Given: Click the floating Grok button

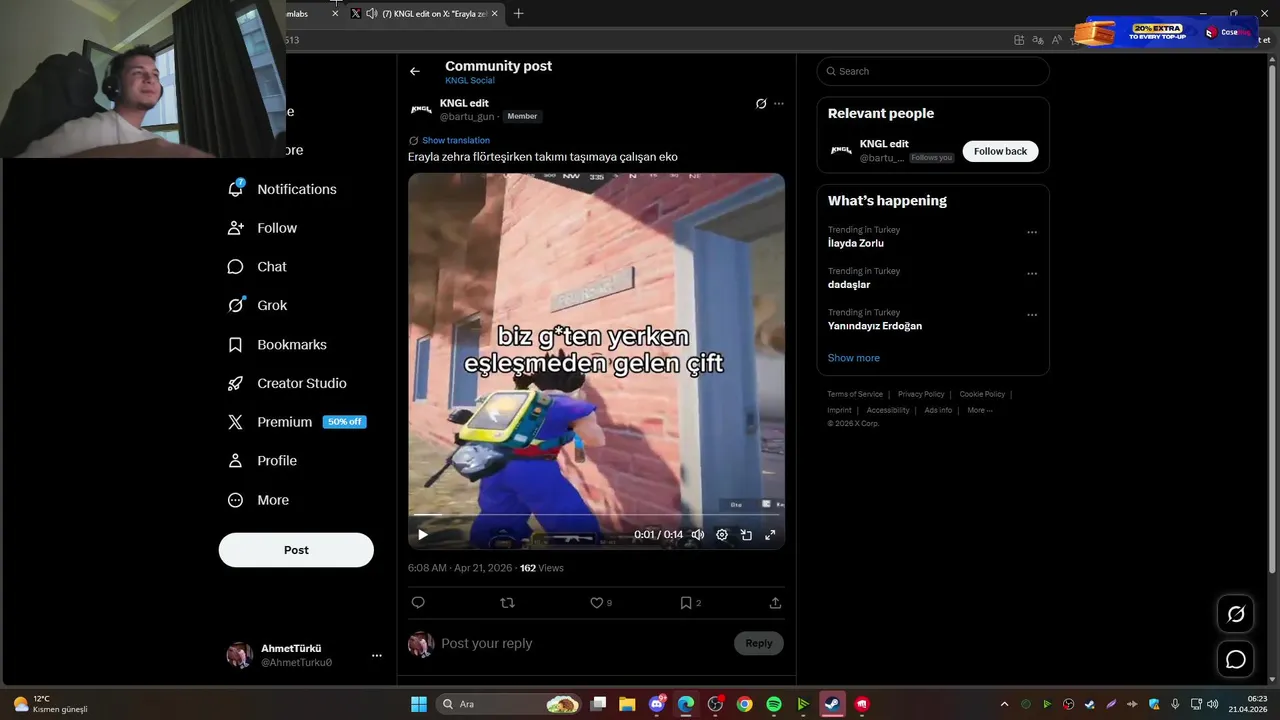Looking at the screenshot, I should click(x=1236, y=614).
